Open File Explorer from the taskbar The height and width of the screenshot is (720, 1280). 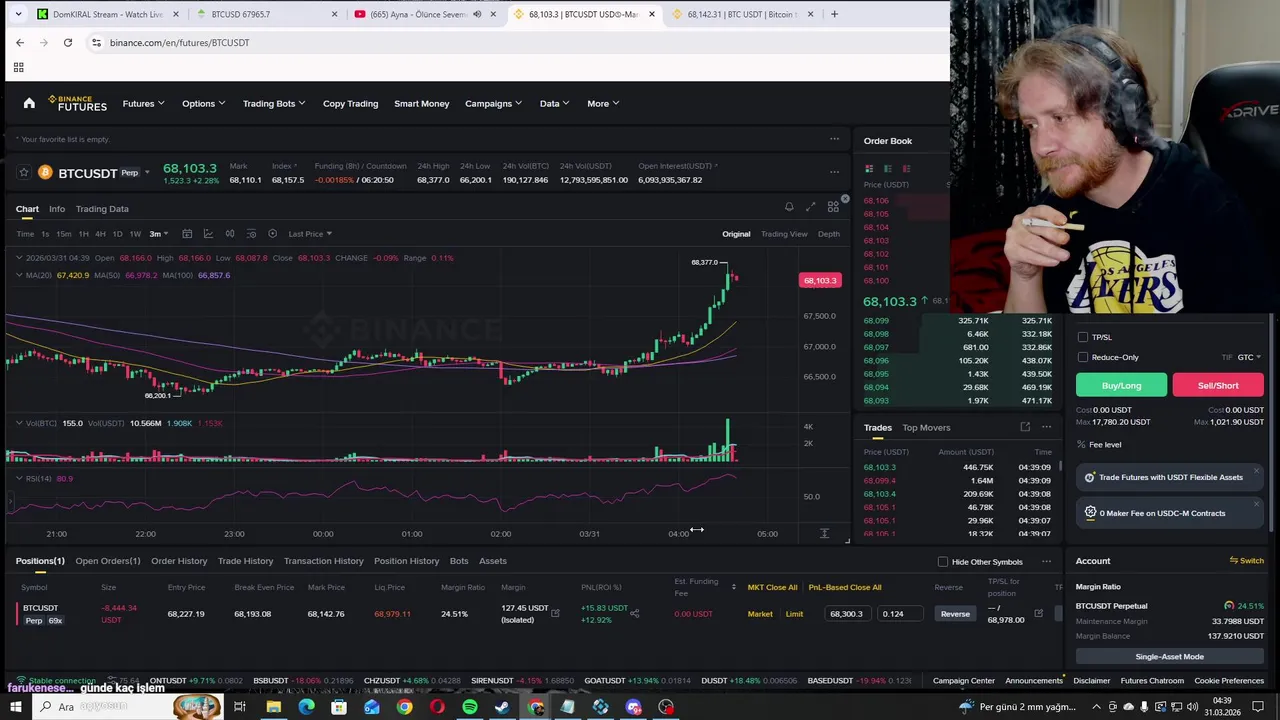point(273,707)
